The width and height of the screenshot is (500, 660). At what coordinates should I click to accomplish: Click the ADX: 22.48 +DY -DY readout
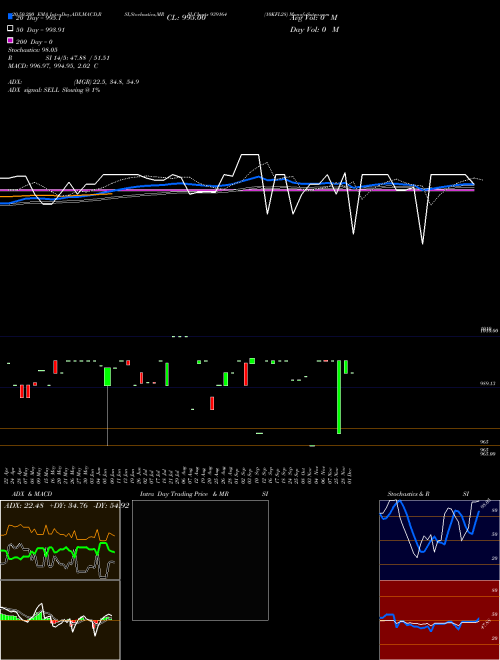pyautogui.click(x=66, y=505)
